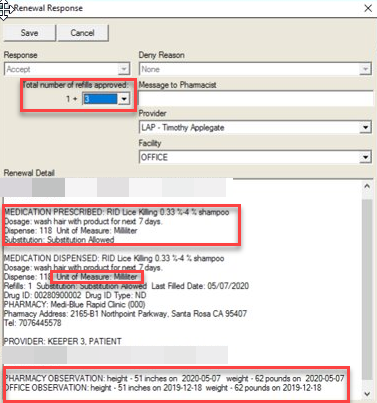
Task: Click PHARMACY: Medi-Blue Rapid Clinic line
Action: pyautogui.click(x=74, y=305)
